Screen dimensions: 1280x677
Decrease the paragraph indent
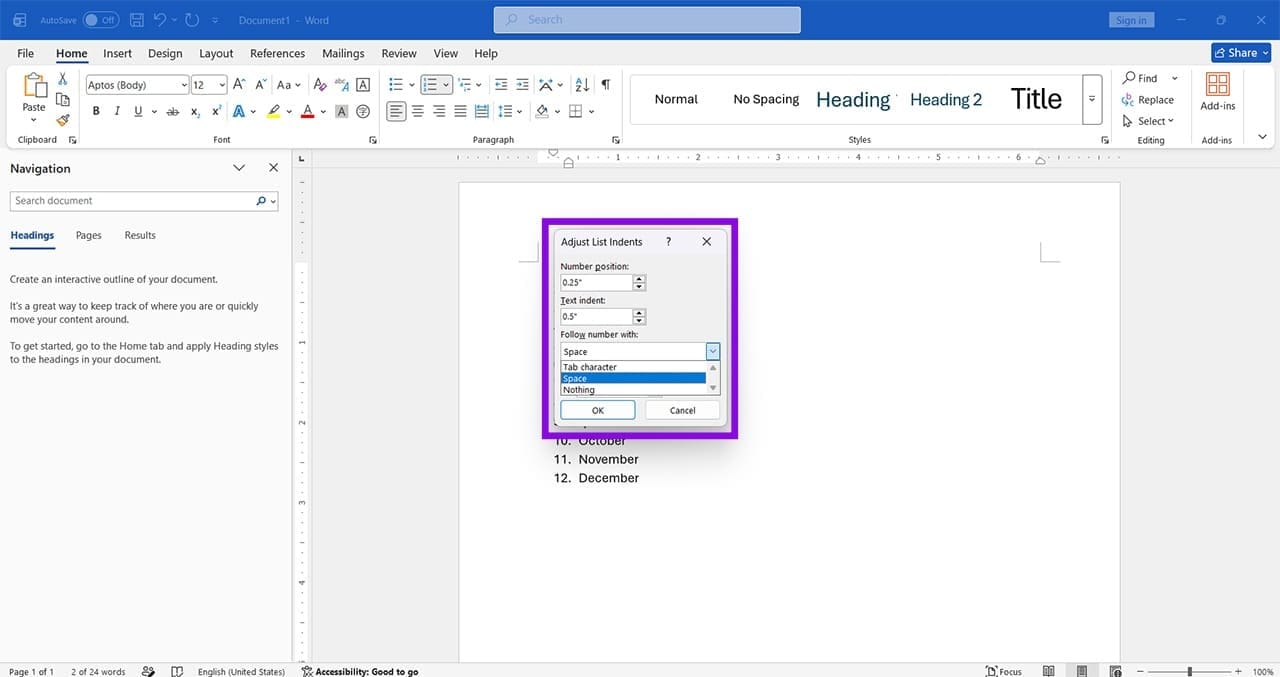pos(501,85)
